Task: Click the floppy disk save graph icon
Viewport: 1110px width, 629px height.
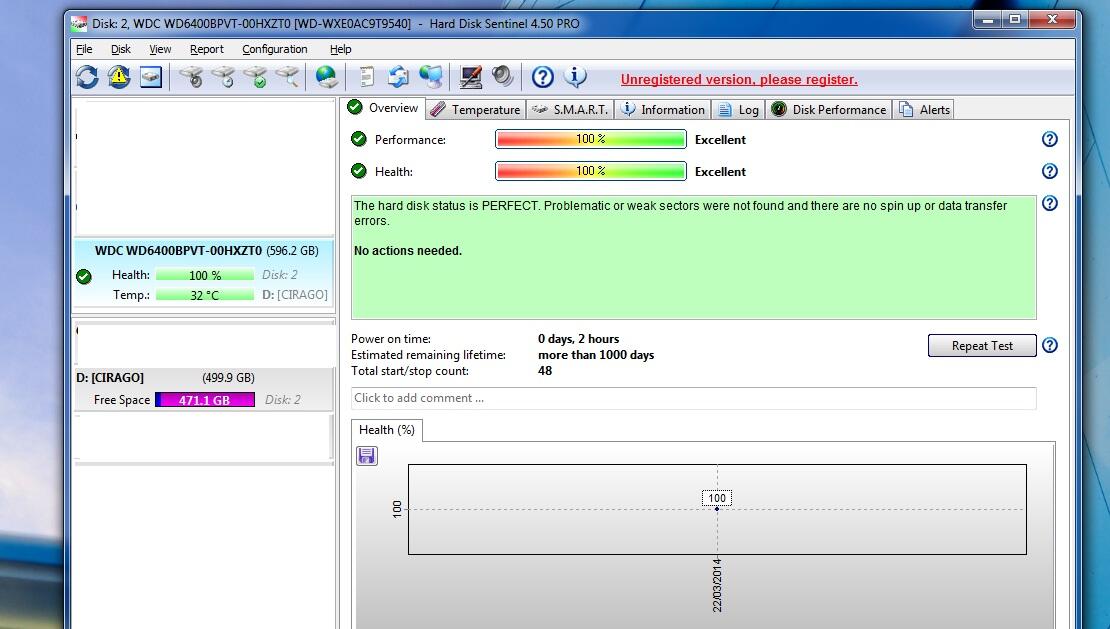Action: 367,456
